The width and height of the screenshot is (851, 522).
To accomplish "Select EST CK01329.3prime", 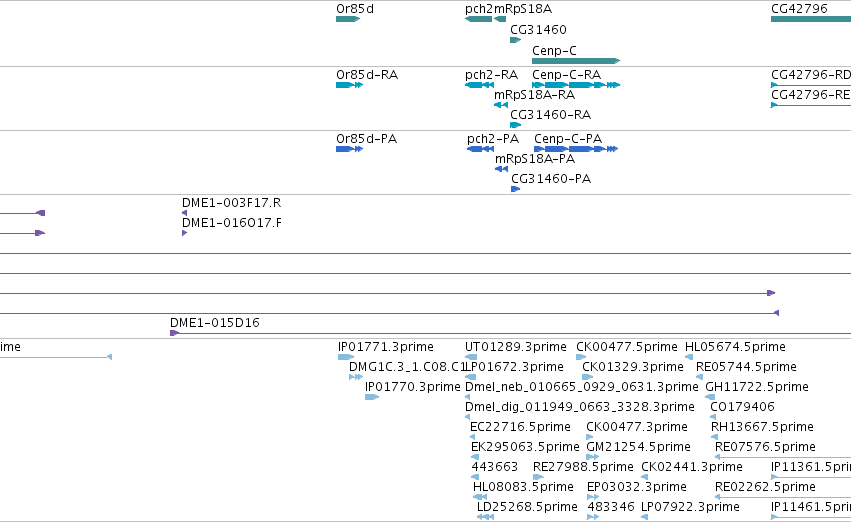I will click(587, 377).
